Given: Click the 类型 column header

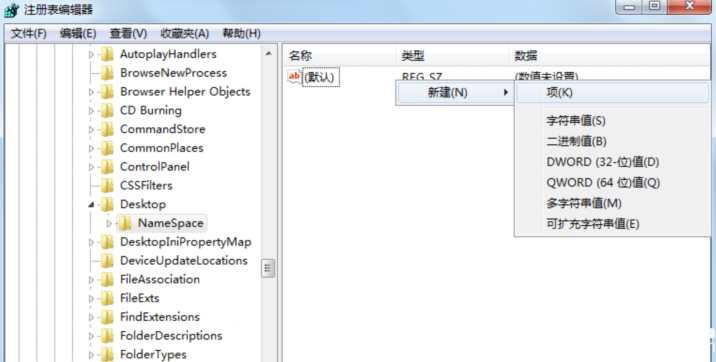Looking at the screenshot, I should 452,56.
